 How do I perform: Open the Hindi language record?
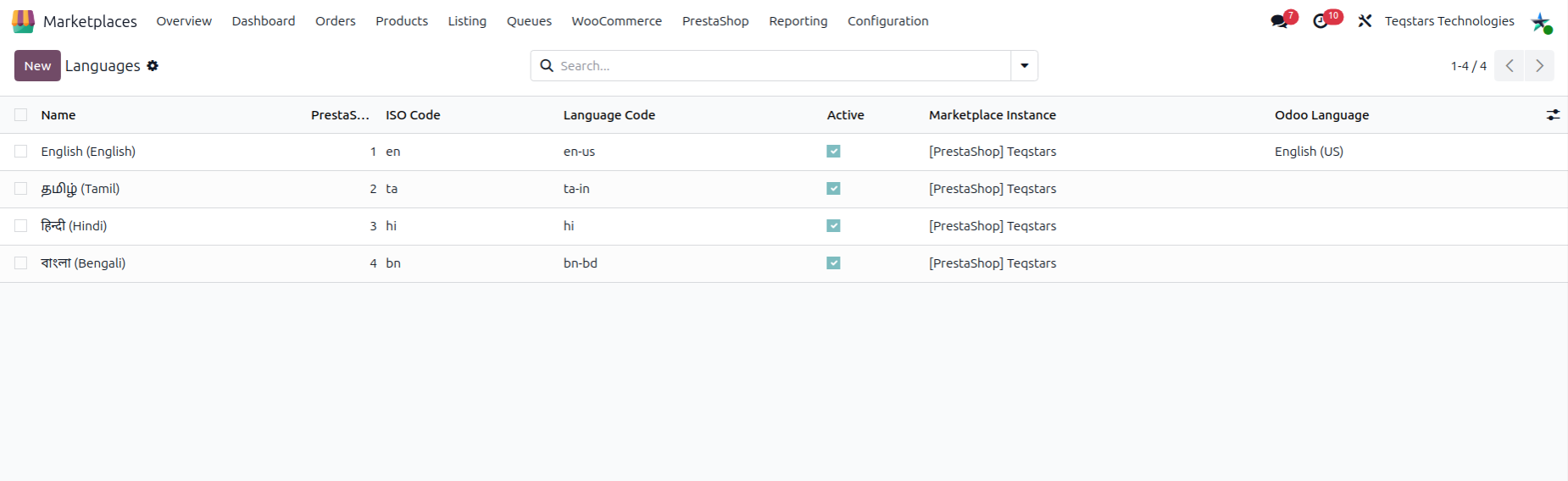[74, 226]
